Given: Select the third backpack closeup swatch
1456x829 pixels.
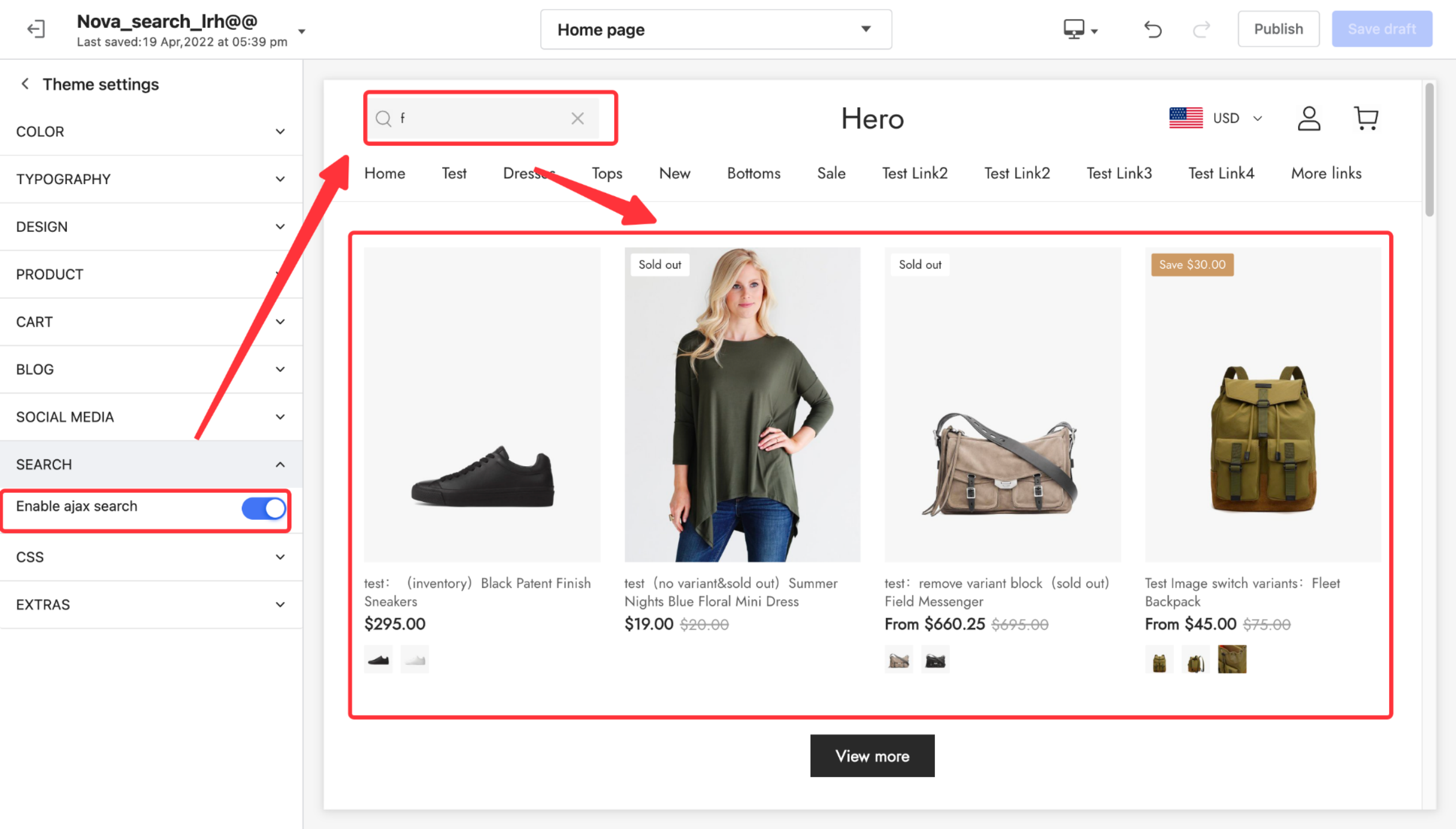Looking at the screenshot, I should pos(1232,660).
